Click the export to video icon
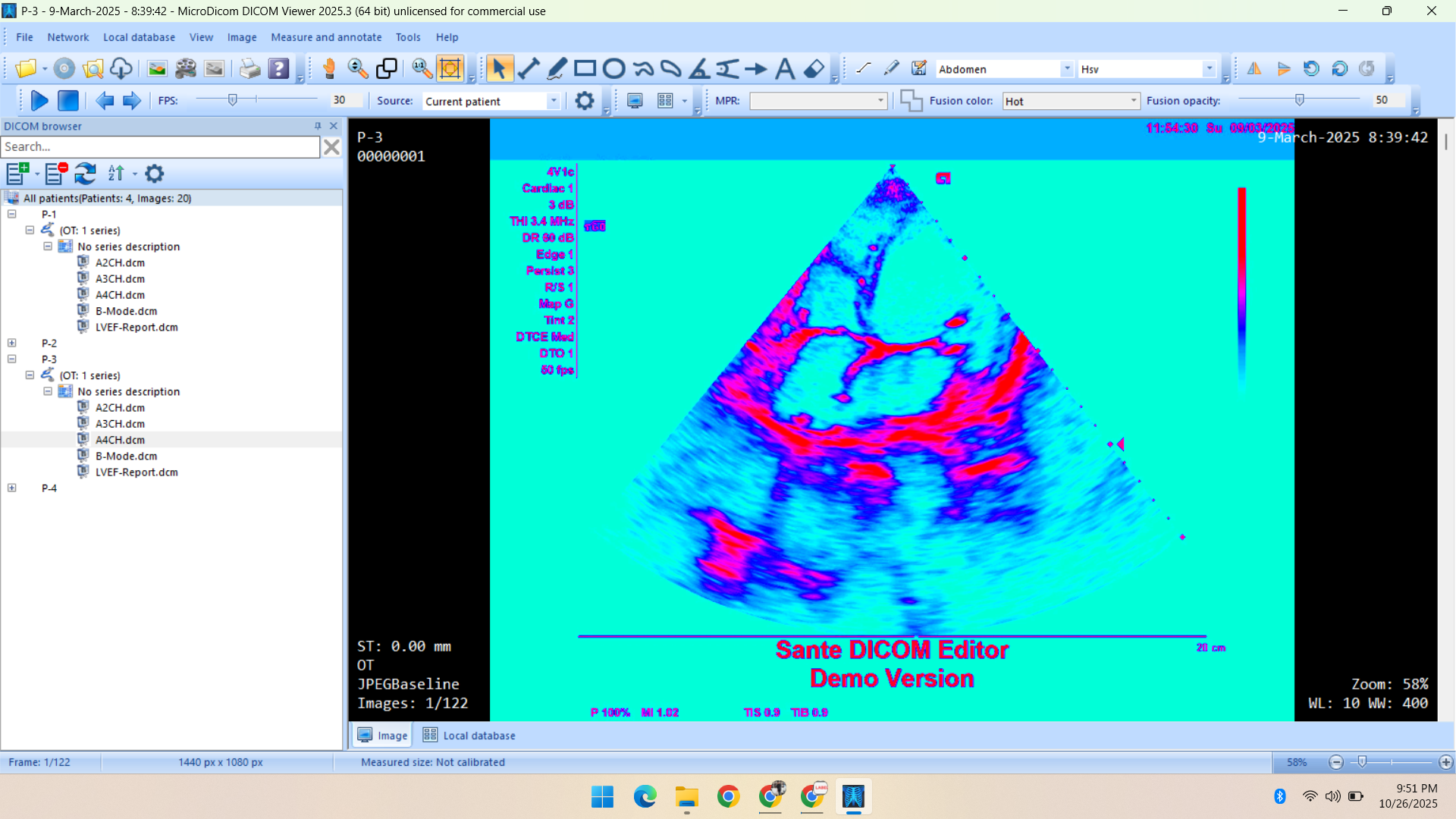 (185, 69)
